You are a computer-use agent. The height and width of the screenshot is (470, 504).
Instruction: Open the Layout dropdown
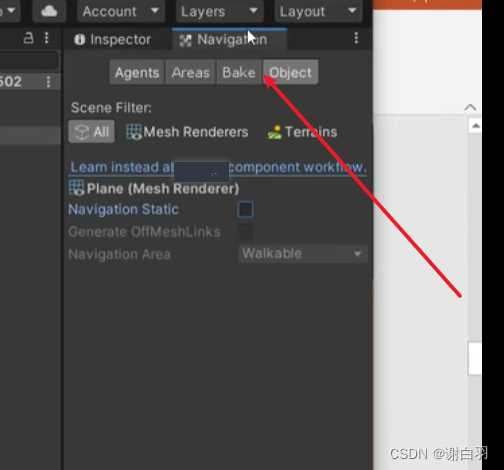click(318, 11)
